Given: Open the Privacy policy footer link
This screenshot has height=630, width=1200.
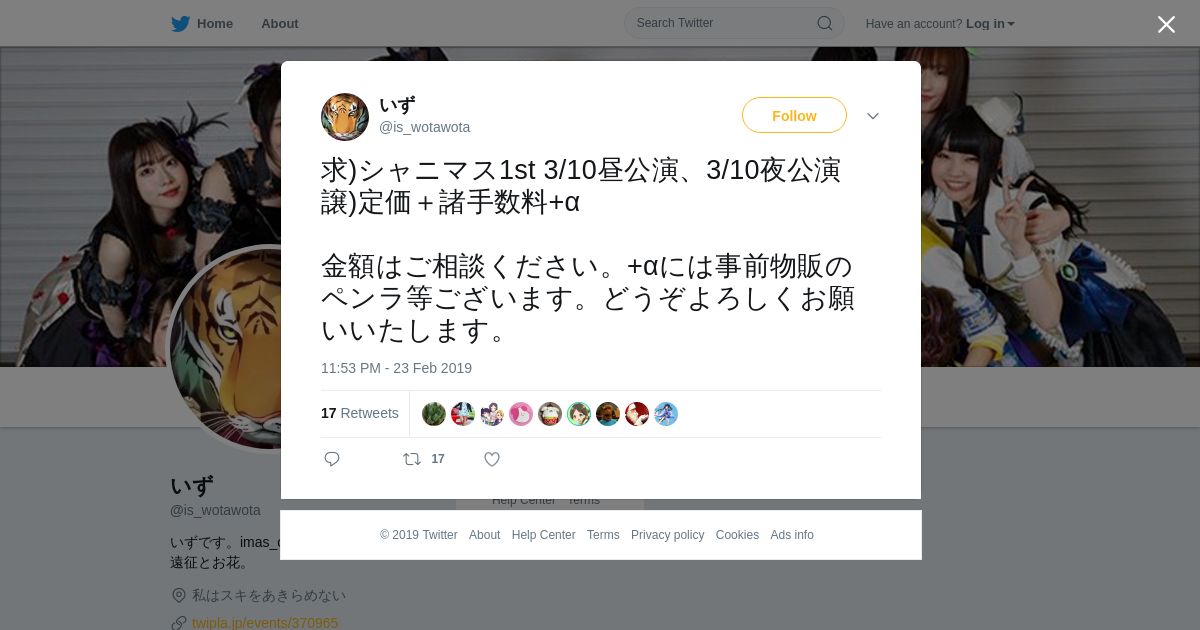Looking at the screenshot, I should point(667,535).
